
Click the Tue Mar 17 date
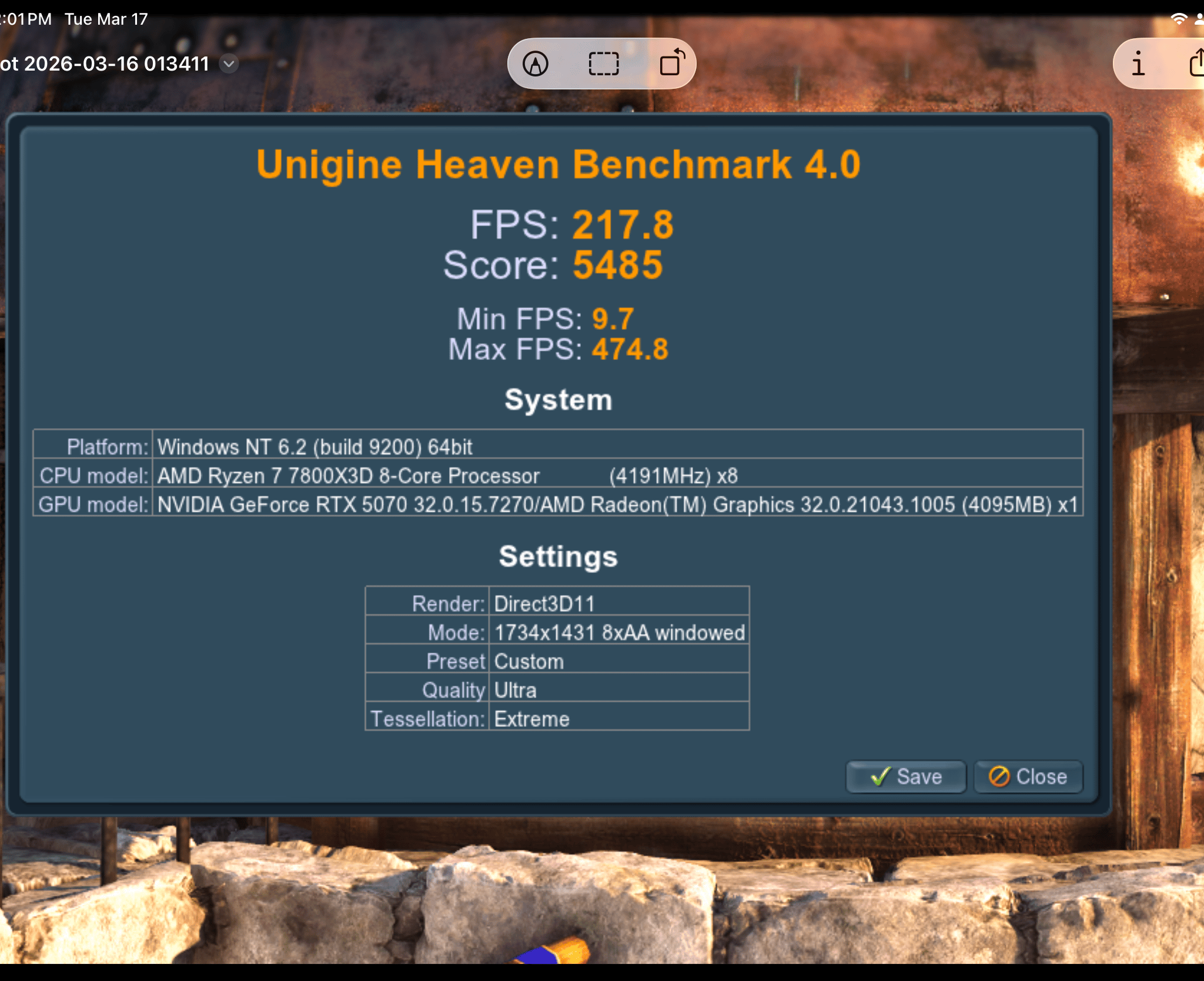(x=106, y=19)
